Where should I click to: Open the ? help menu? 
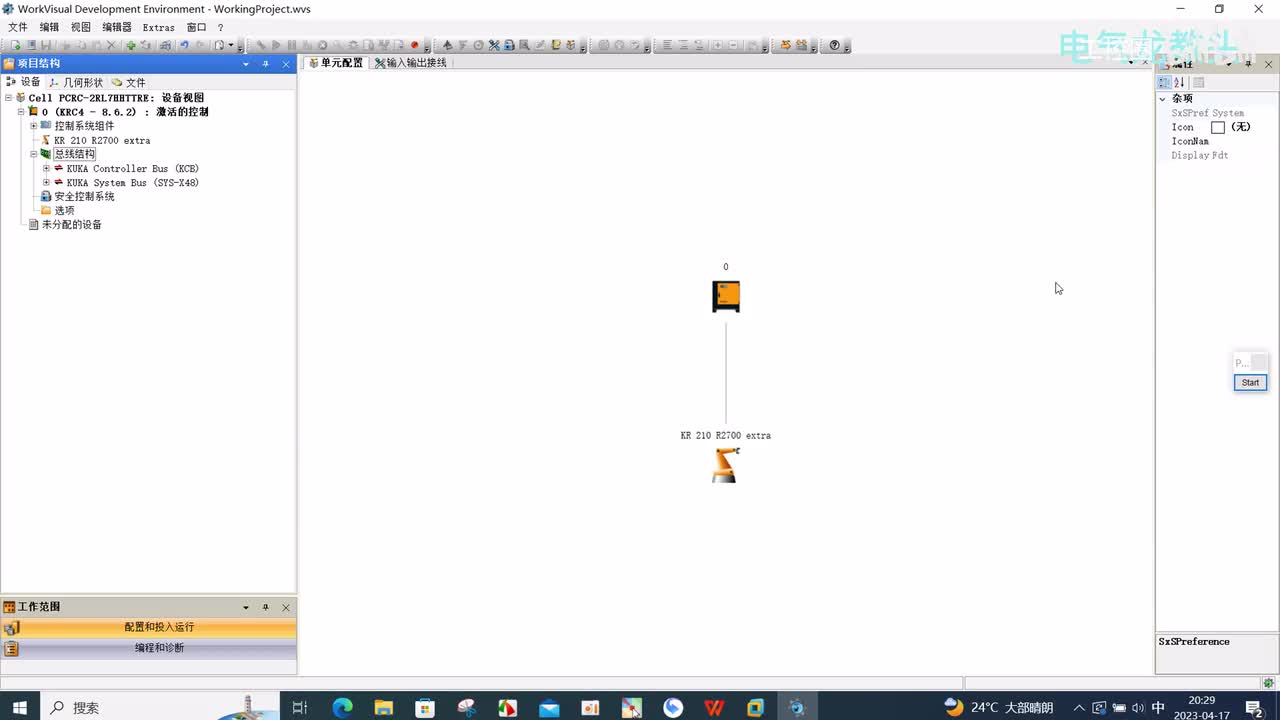pos(221,27)
